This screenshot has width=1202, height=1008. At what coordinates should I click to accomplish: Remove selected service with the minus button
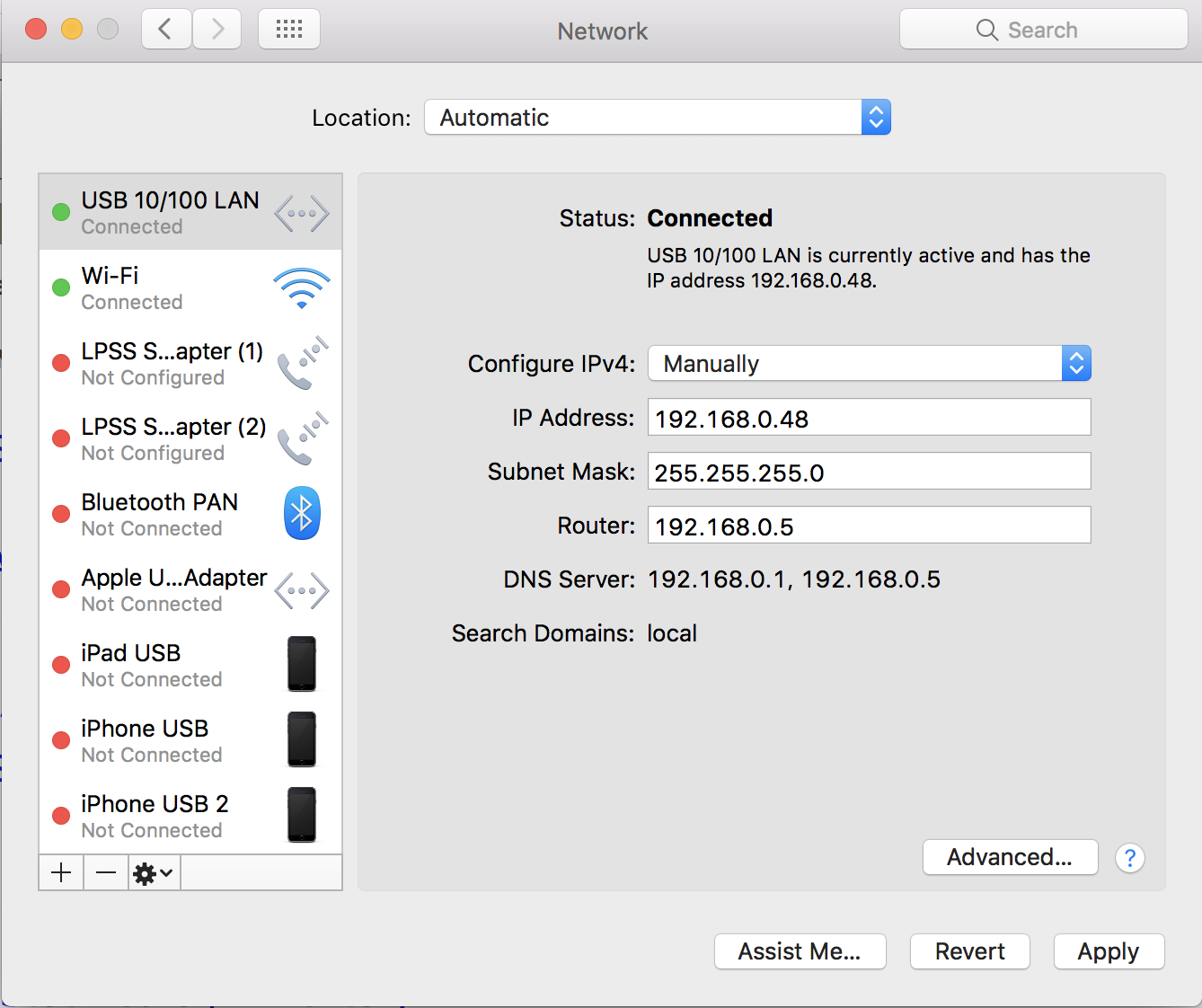point(106,872)
